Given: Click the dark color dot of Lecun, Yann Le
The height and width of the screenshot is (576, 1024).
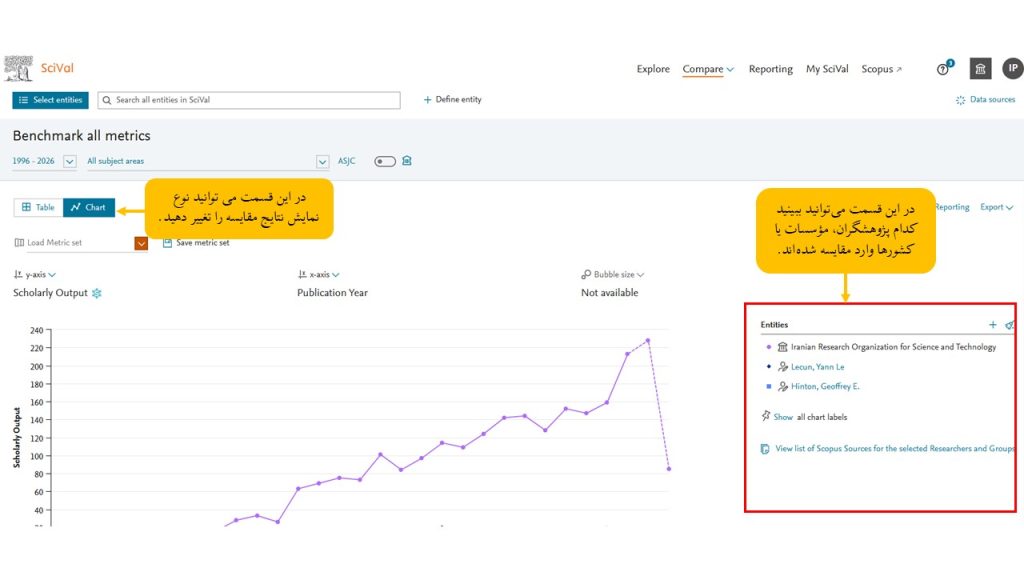Looking at the screenshot, I should [x=769, y=366].
